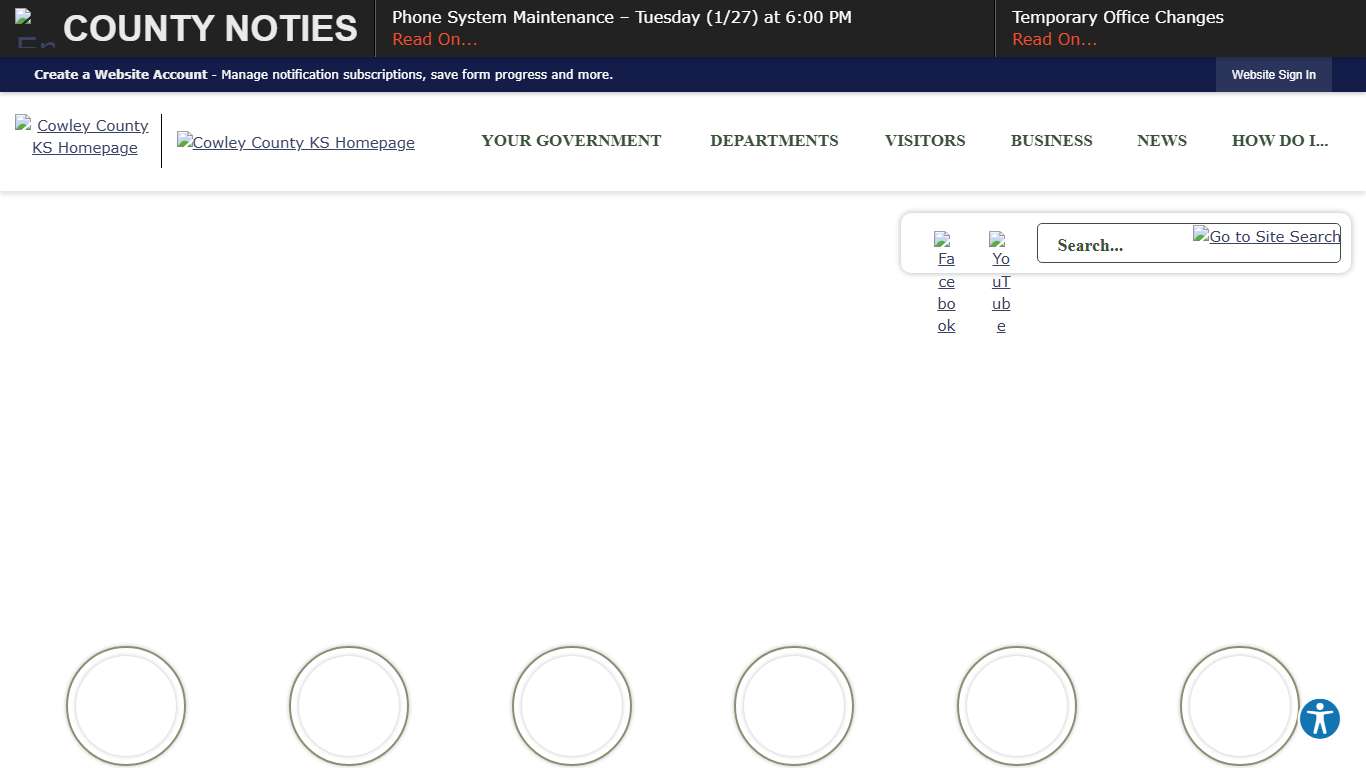Open the blue accessibility widget

click(x=1319, y=718)
